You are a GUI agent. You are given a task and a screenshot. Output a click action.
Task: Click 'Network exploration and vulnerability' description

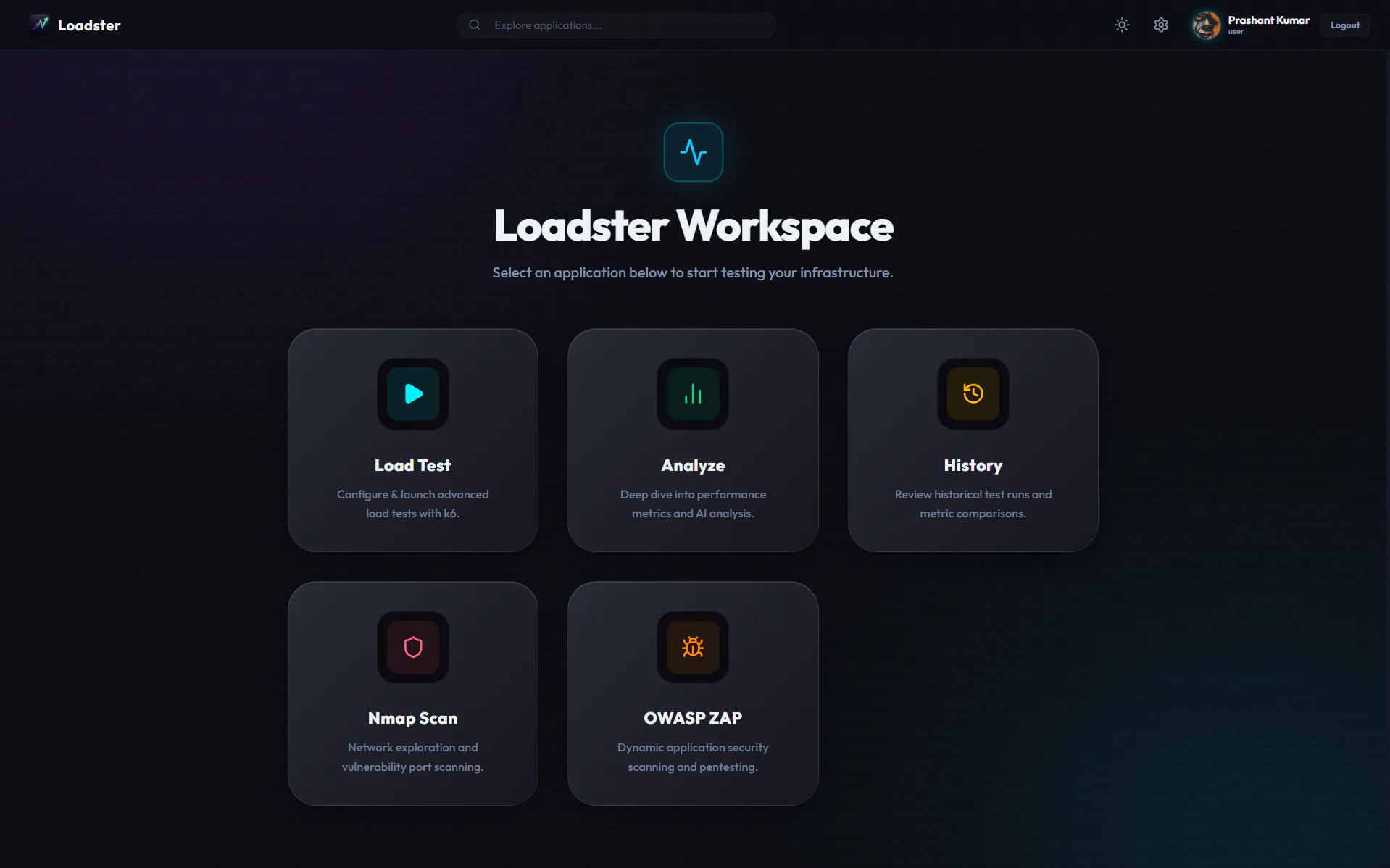tap(413, 757)
